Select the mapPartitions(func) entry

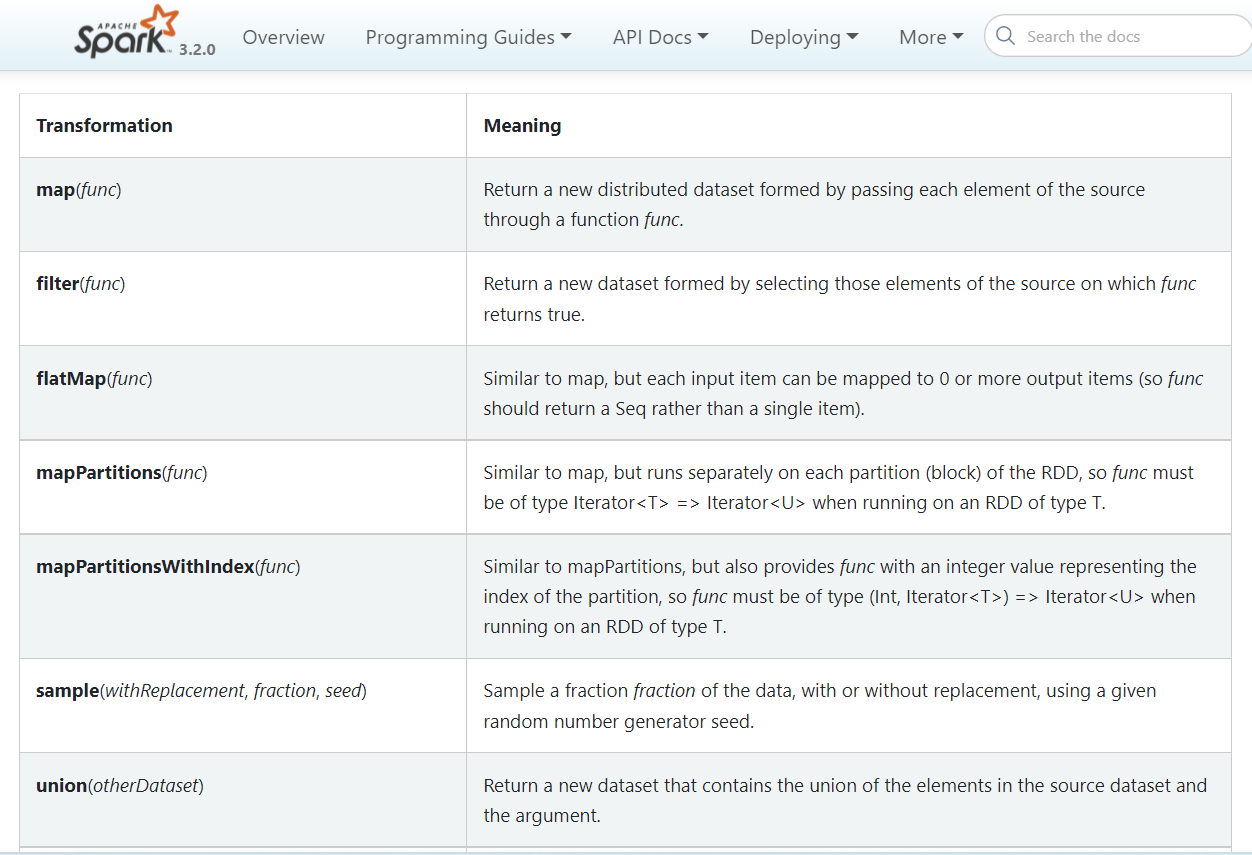[x=122, y=472]
